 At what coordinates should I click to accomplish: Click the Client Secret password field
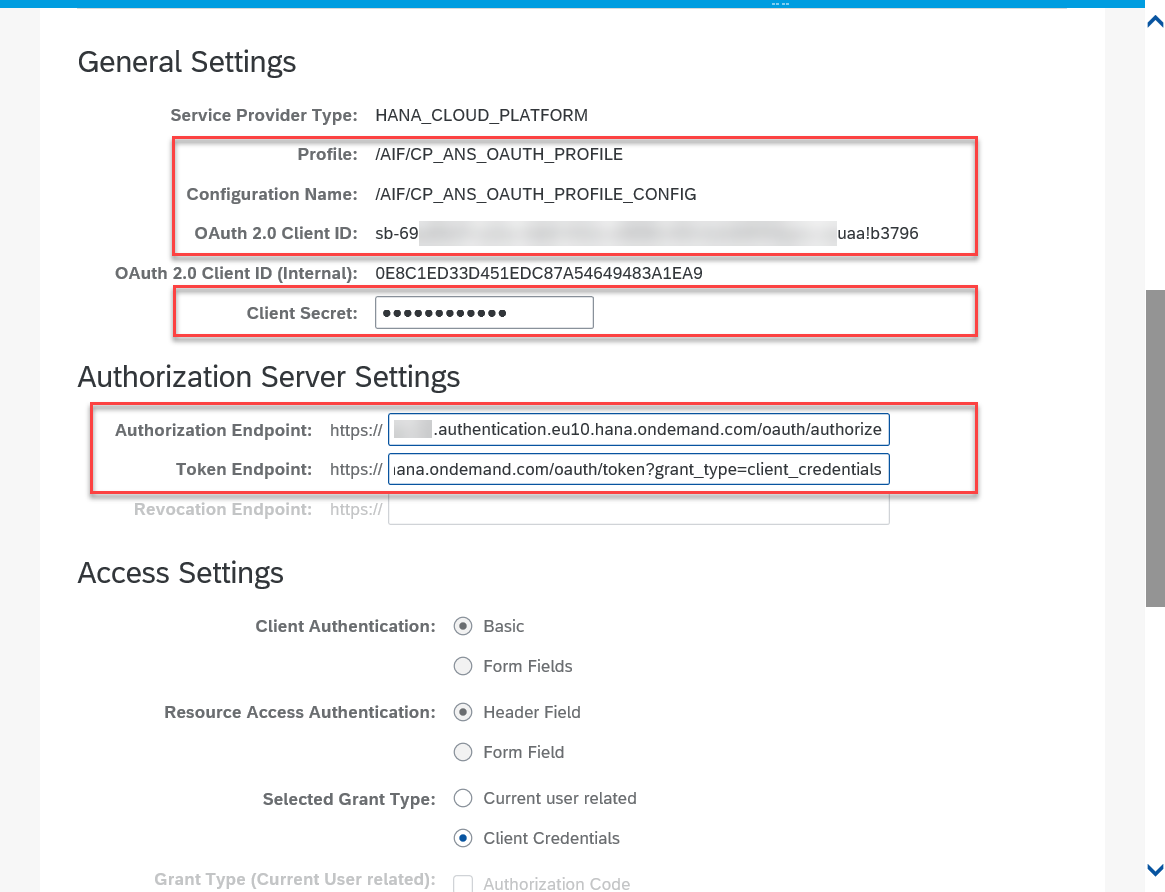[484, 312]
